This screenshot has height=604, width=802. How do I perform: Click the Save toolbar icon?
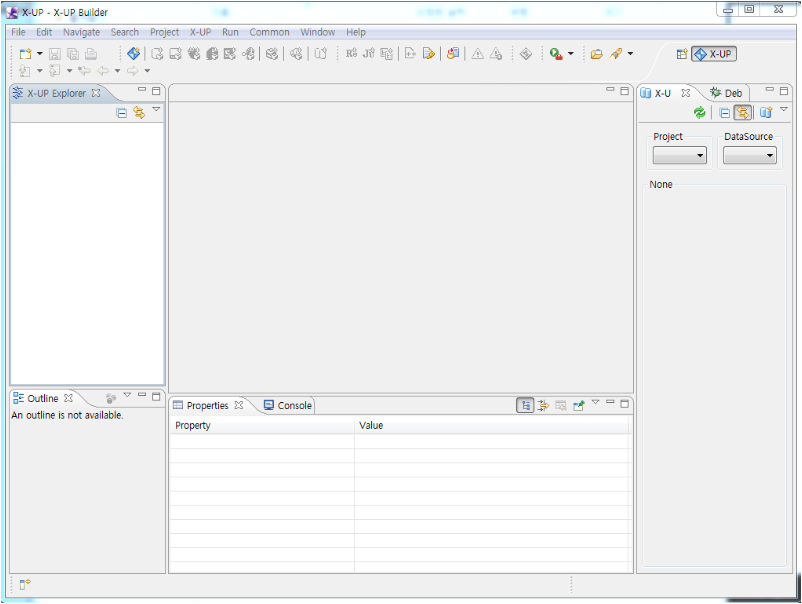point(55,54)
